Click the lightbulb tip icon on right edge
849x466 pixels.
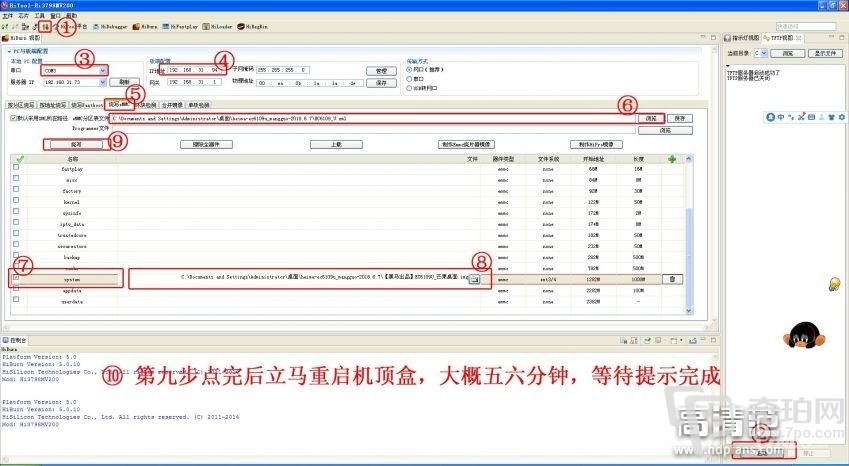pyautogui.click(x=834, y=284)
